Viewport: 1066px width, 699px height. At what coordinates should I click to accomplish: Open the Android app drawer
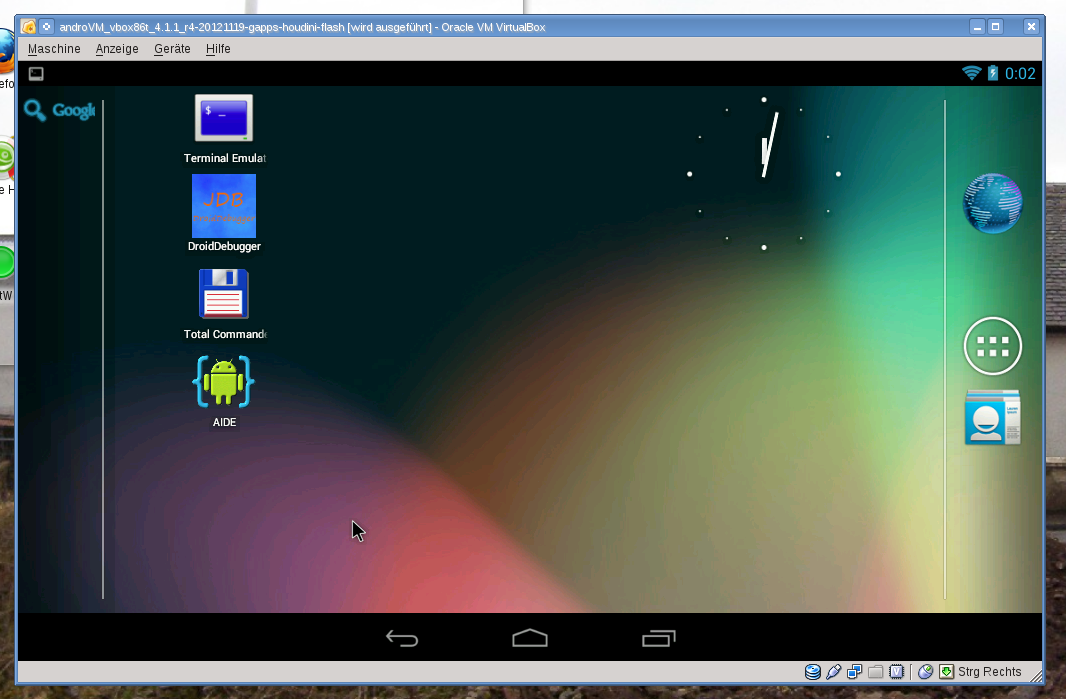(x=992, y=346)
